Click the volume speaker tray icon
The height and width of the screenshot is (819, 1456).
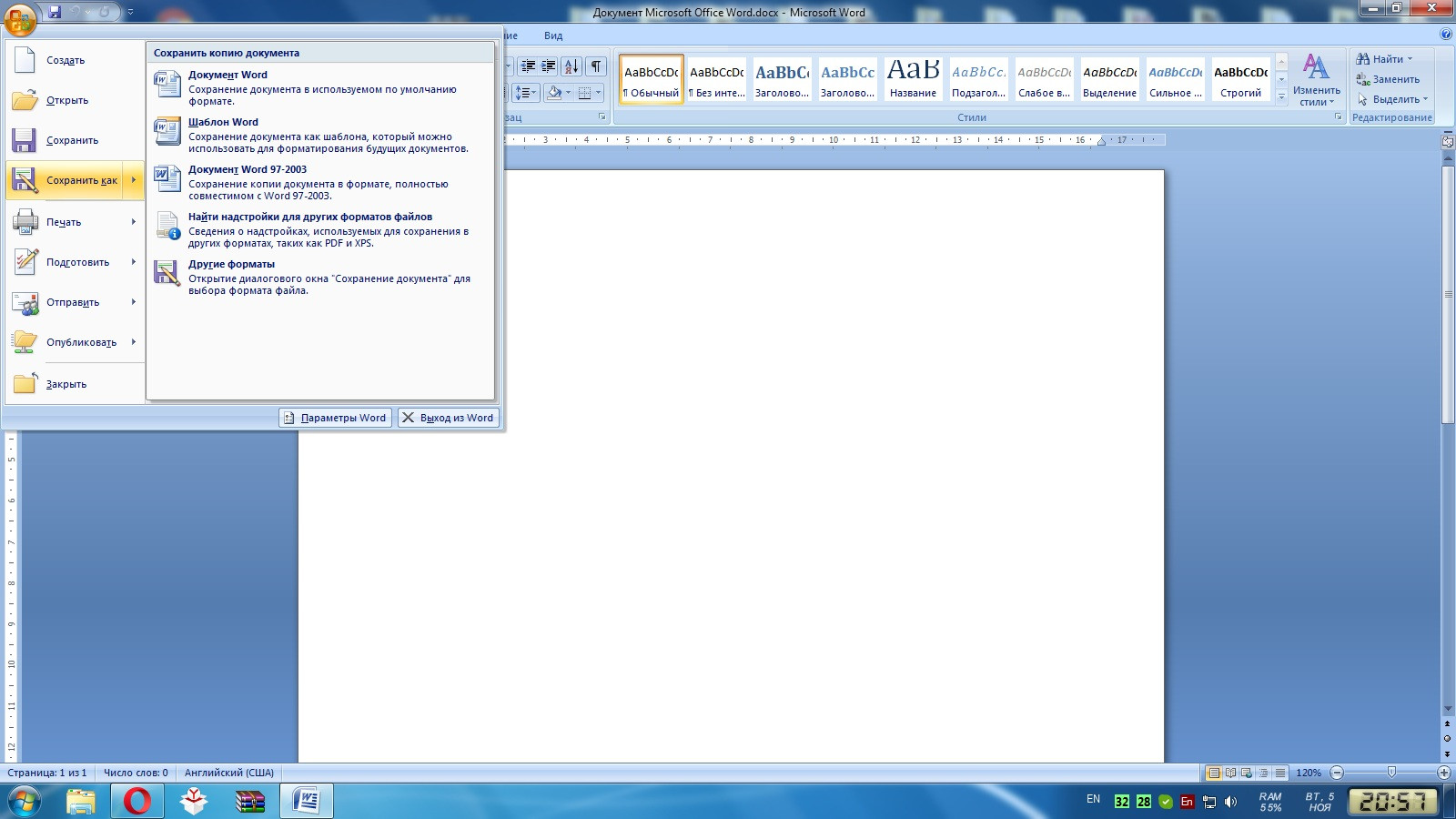coord(1231,802)
